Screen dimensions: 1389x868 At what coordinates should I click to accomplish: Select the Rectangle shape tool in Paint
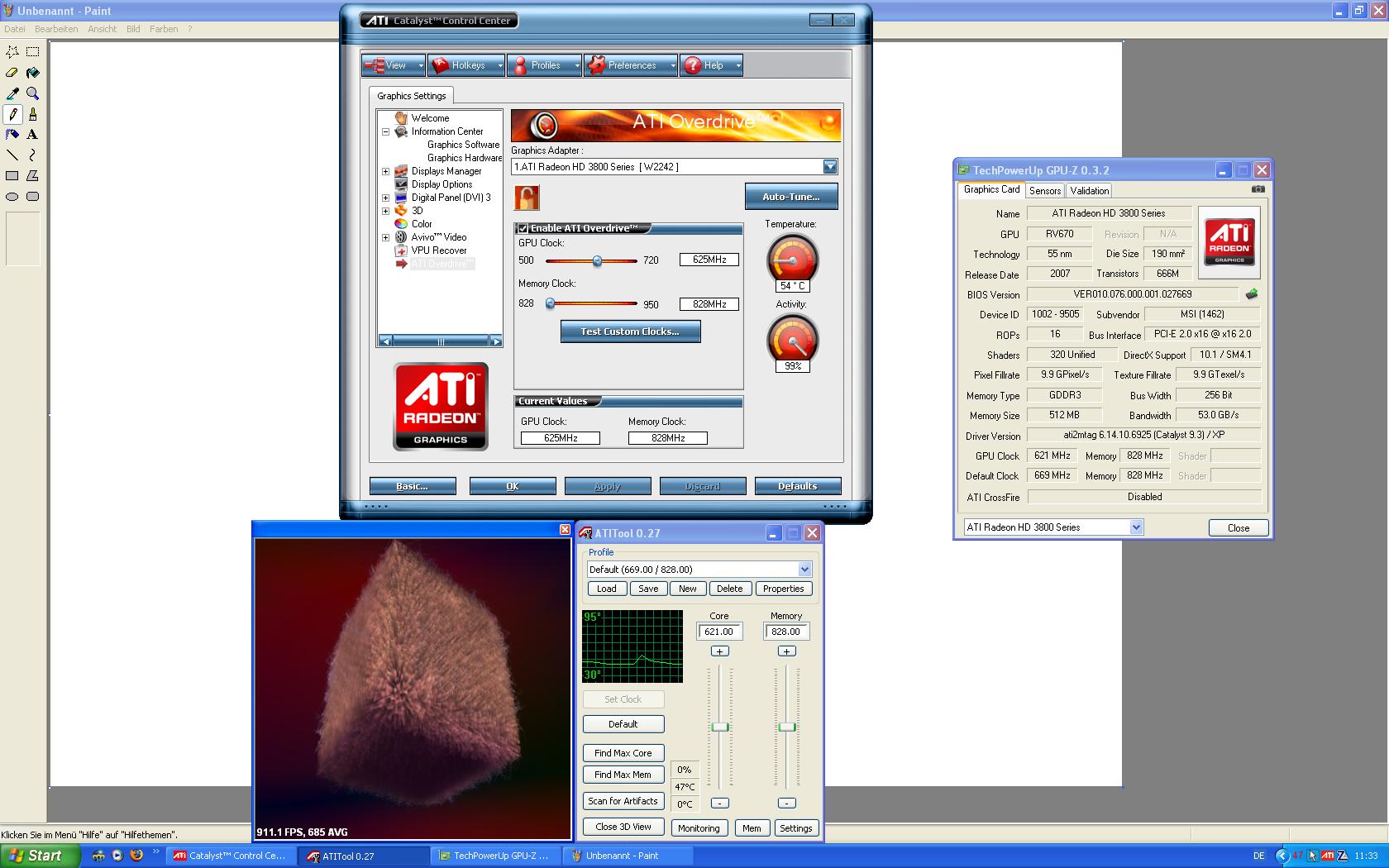point(12,176)
